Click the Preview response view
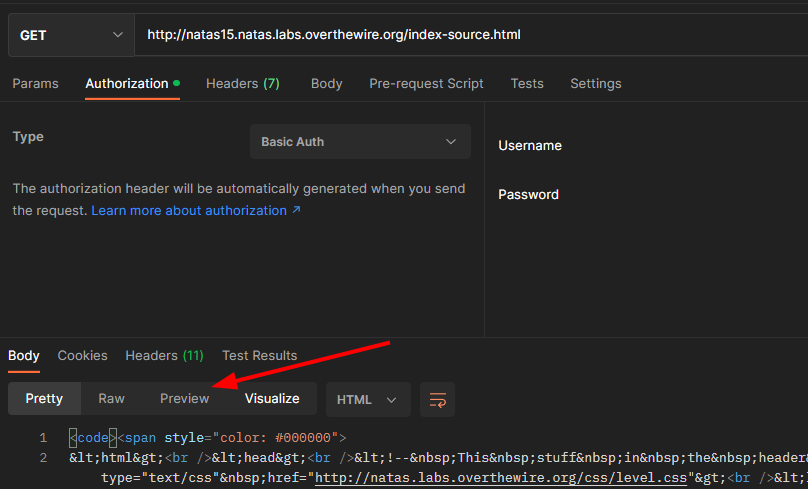Viewport: 808px width, 489px height. point(184,399)
